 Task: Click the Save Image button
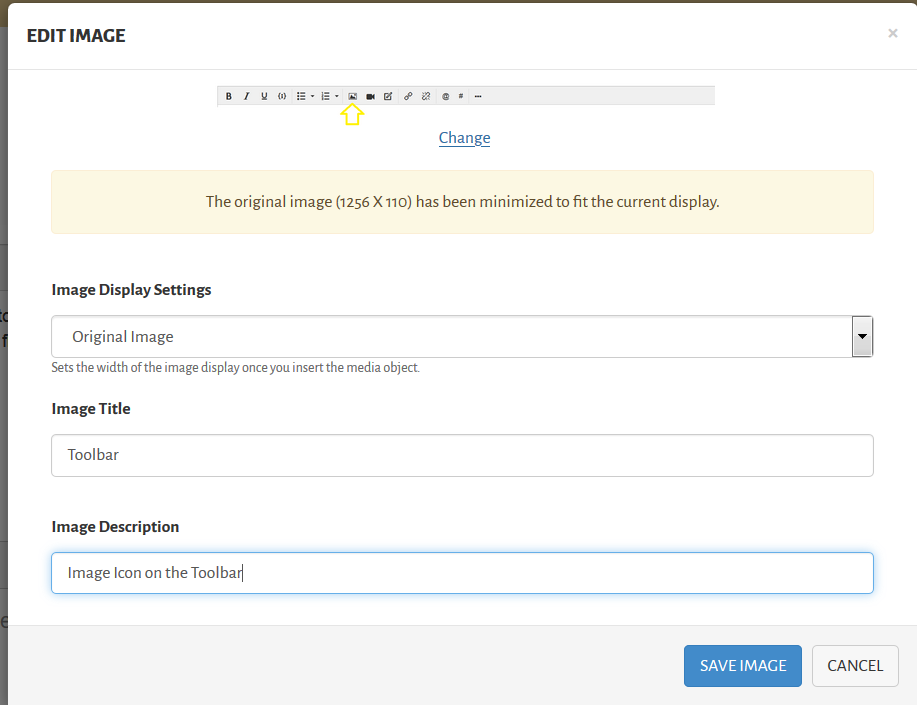pyautogui.click(x=743, y=666)
